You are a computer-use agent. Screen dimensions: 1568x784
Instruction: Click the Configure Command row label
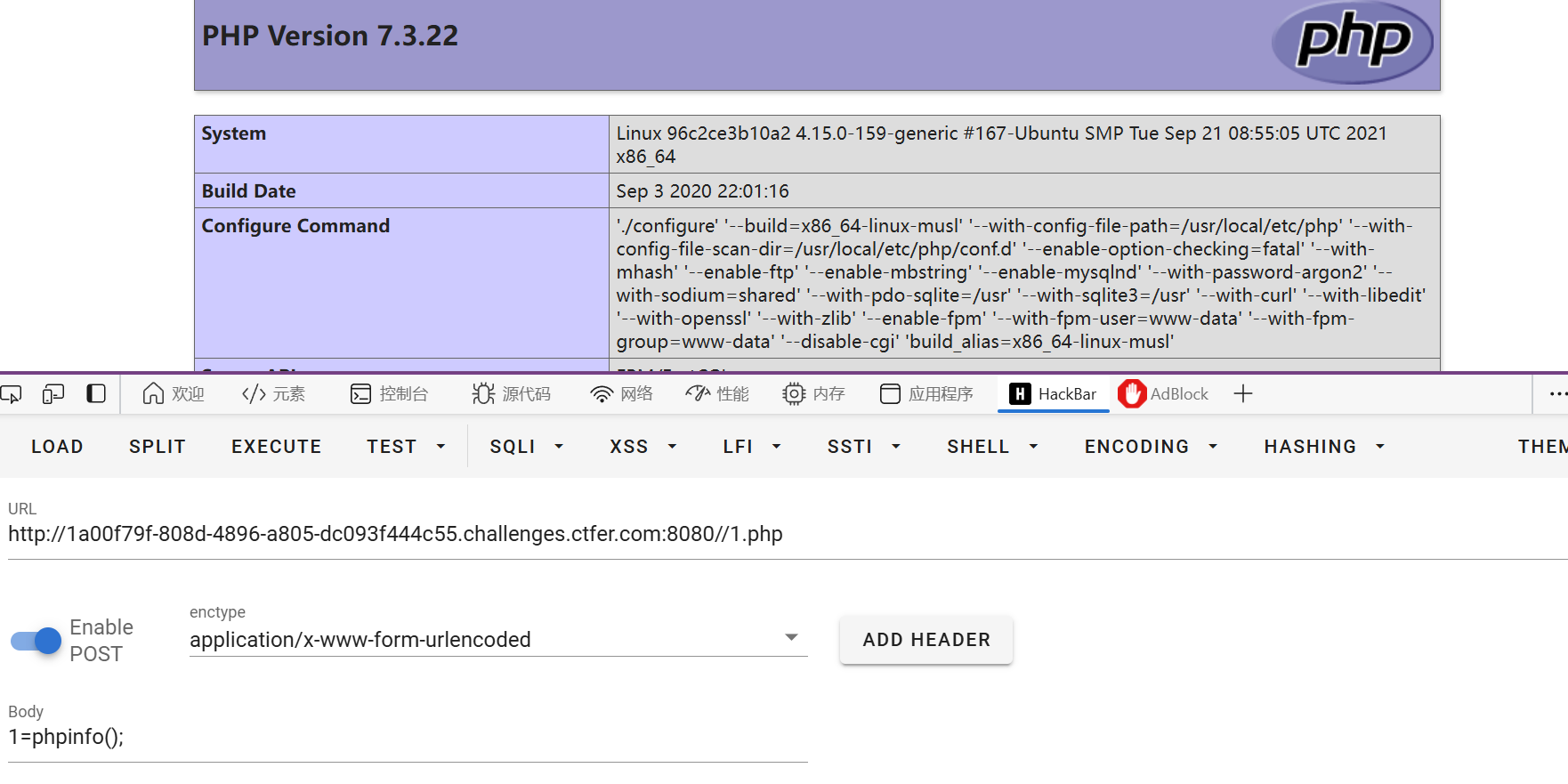pos(296,226)
